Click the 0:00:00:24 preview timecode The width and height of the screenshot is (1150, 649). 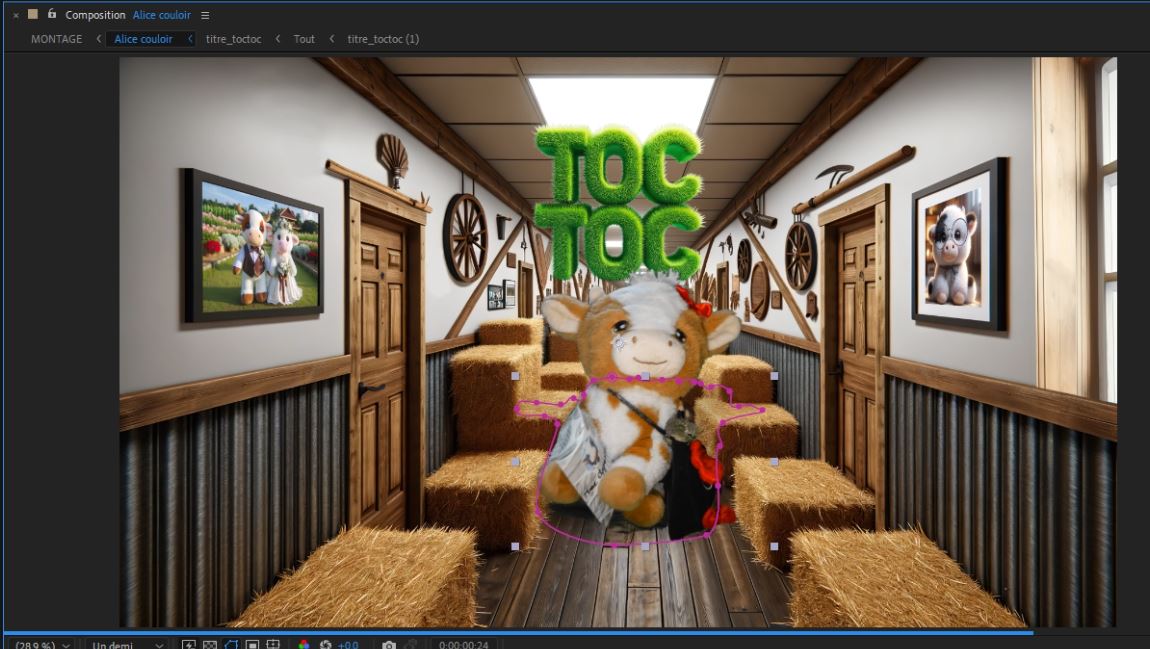464,644
